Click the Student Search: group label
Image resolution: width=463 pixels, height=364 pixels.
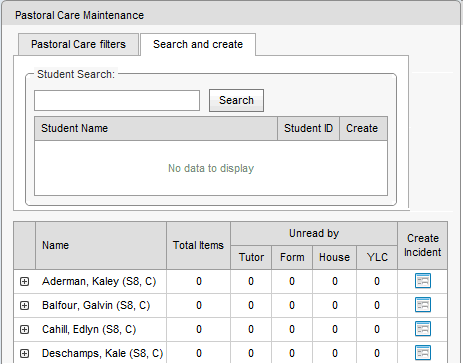click(x=76, y=74)
